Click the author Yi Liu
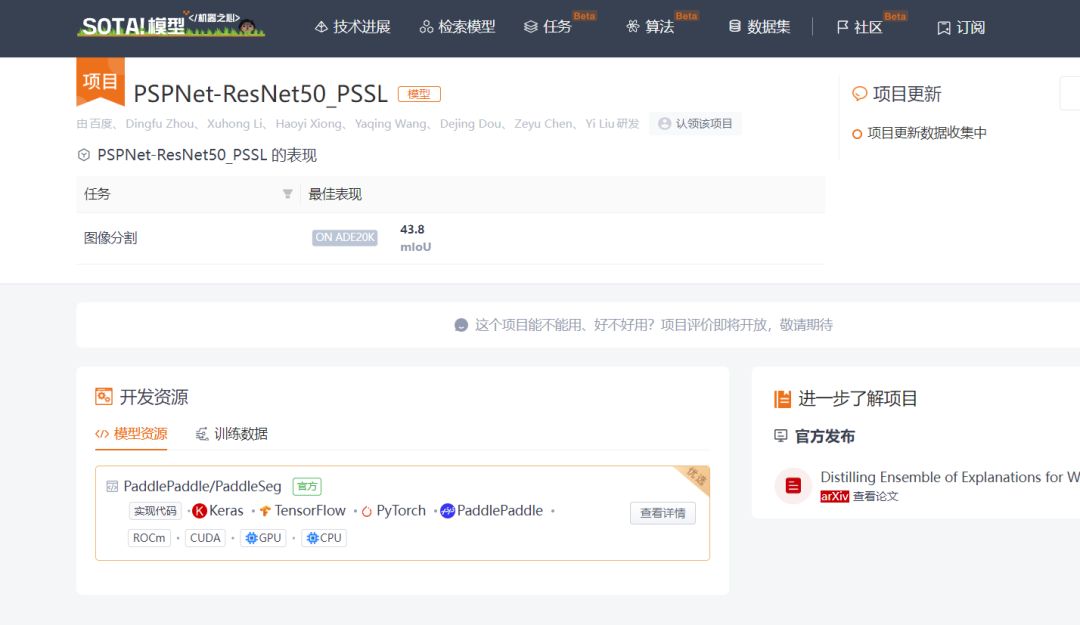The width and height of the screenshot is (1080, 625). tap(600, 124)
